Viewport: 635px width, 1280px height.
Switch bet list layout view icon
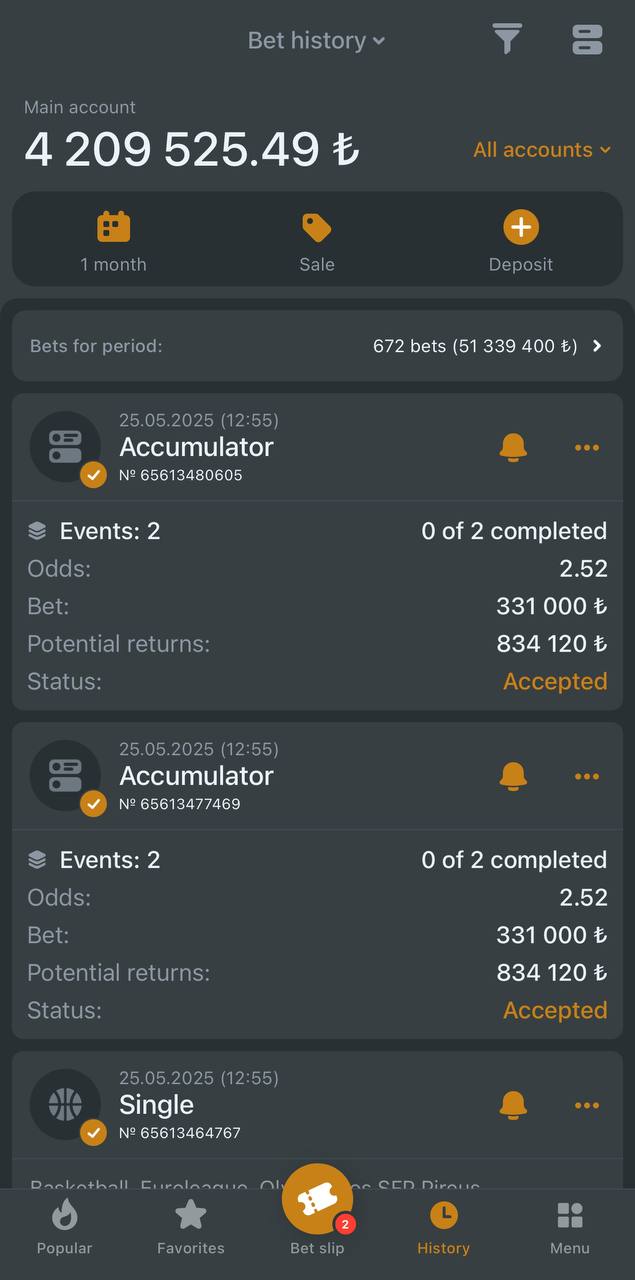tap(587, 39)
